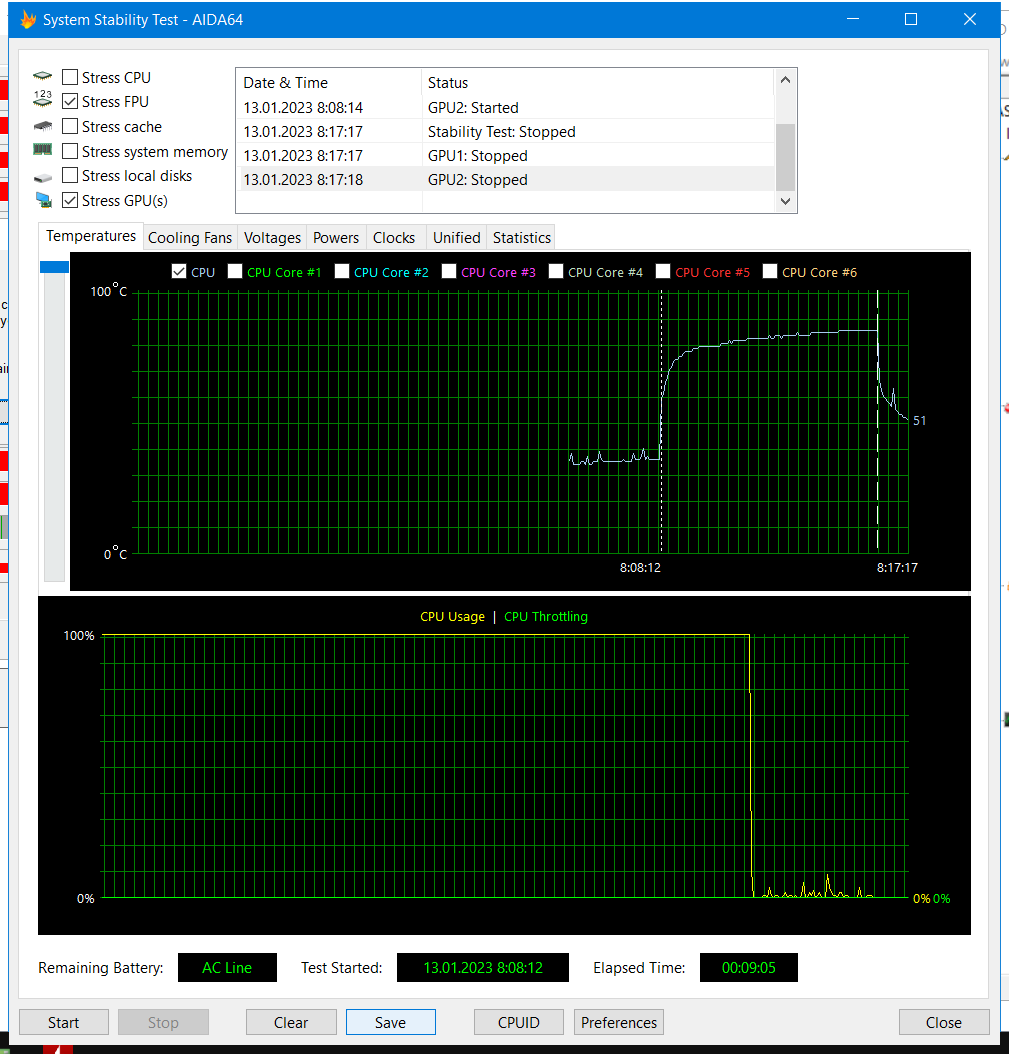Image resolution: width=1009 pixels, height=1054 pixels.
Task: Open the Clocks tab
Action: coord(394,238)
